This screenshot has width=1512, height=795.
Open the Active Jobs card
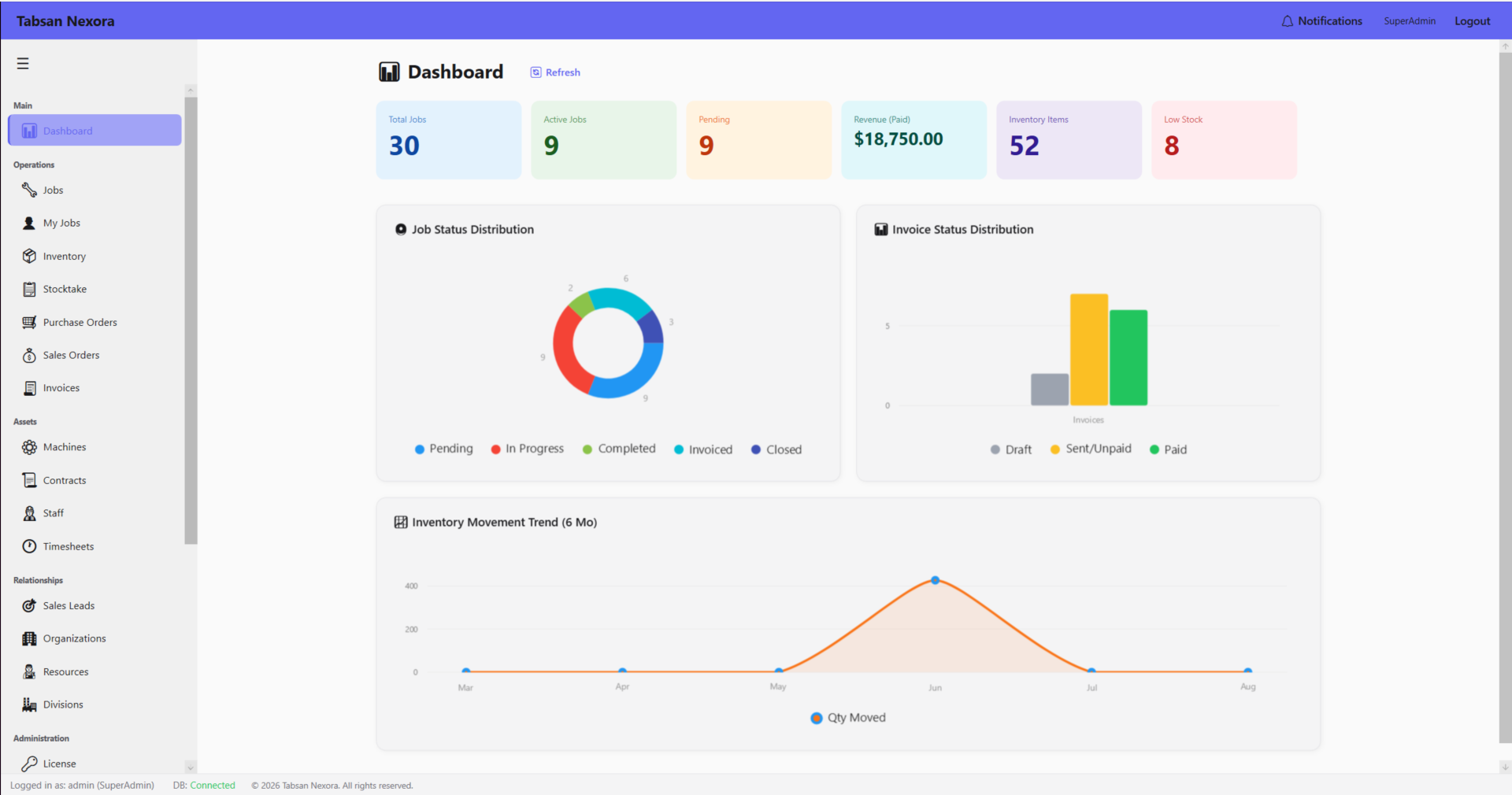click(603, 140)
